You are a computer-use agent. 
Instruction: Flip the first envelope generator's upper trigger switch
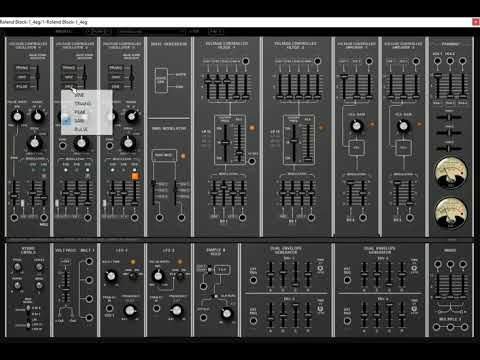[320, 268]
